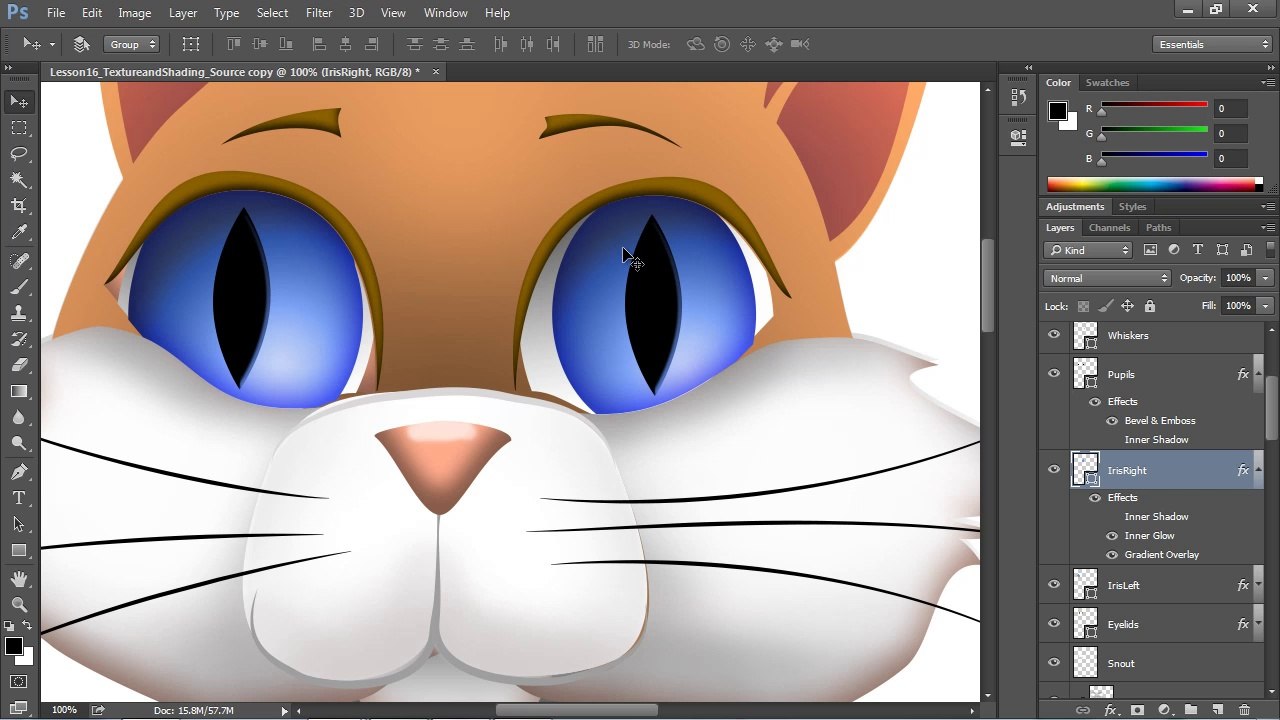Image resolution: width=1280 pixels, height=720 pixels.
Task: Toggle visibility of Bevel & Emboss effect
Action: click(x=1112, y=421)
